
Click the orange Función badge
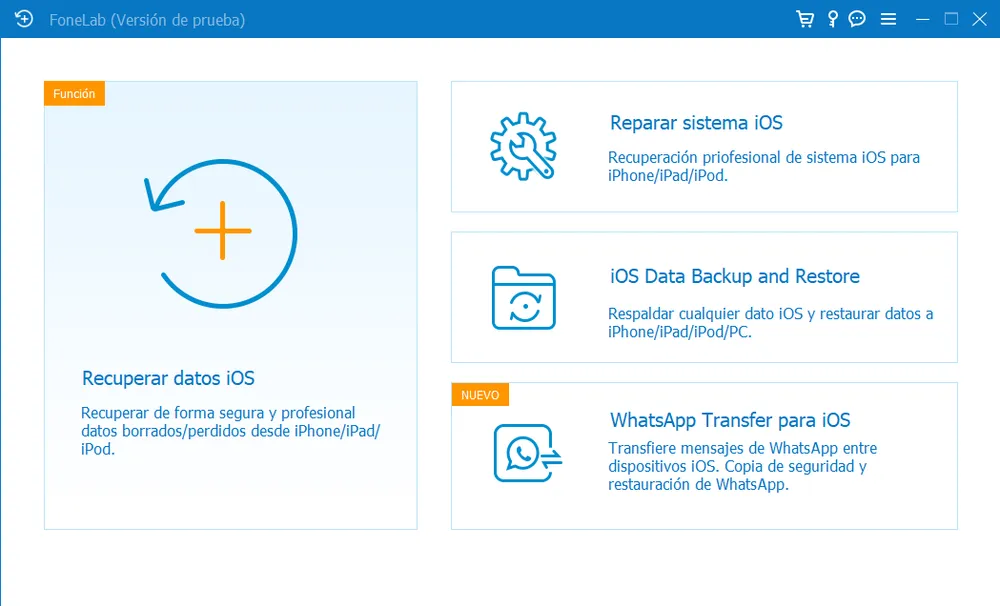pyautogui.click(x=75, y=94)
